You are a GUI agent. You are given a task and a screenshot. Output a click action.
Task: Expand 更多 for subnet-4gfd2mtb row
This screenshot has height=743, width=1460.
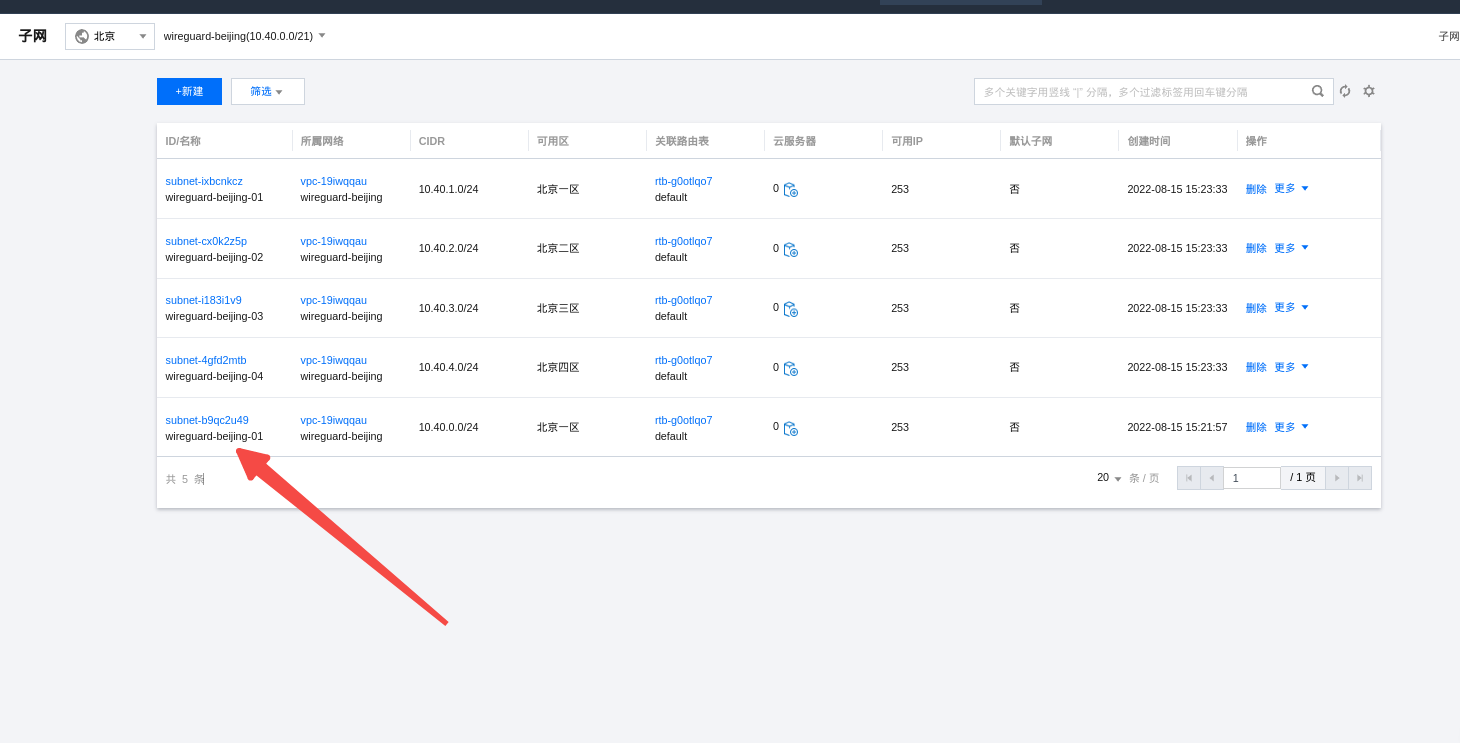(x=1291, y=367)
